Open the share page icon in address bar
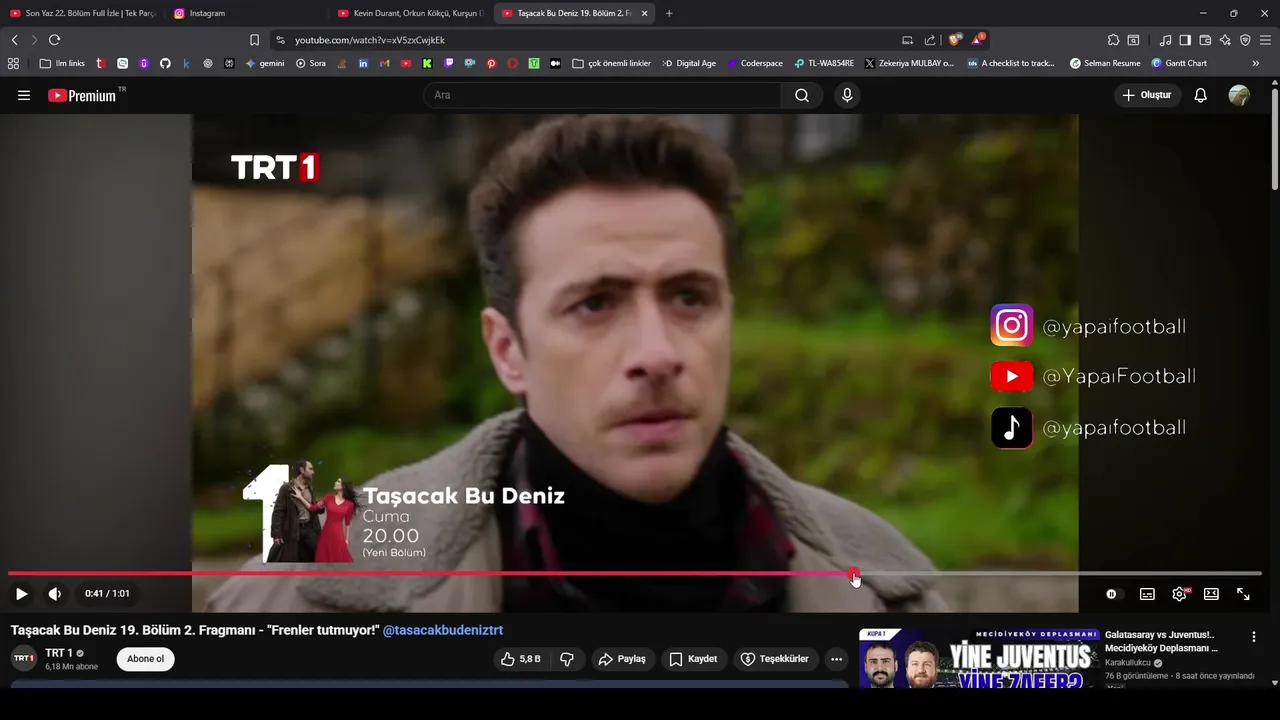Viewport: 1280px width, 720px height. point(930,40)
